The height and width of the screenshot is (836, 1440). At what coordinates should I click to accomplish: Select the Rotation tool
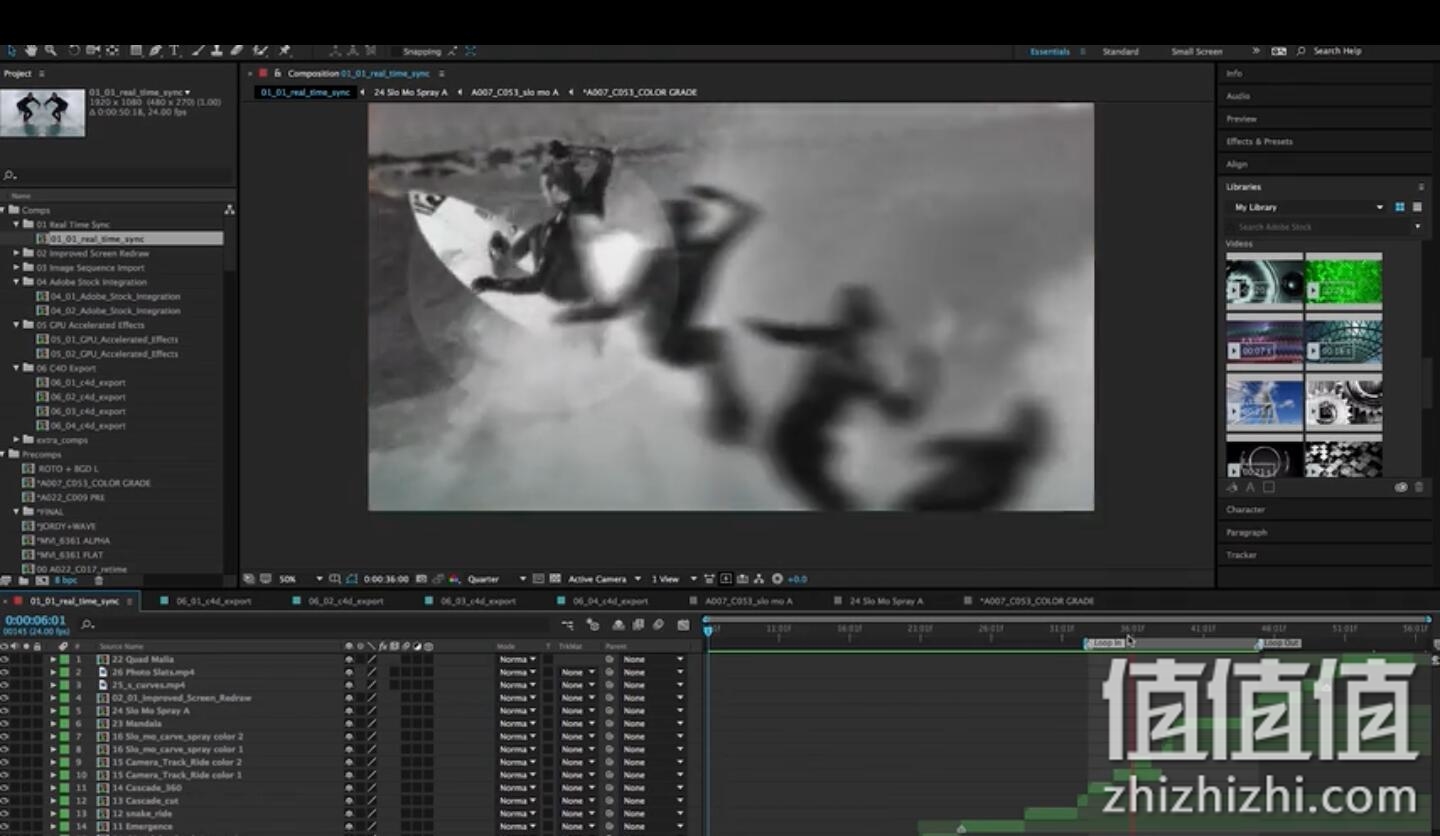point(73,51)
